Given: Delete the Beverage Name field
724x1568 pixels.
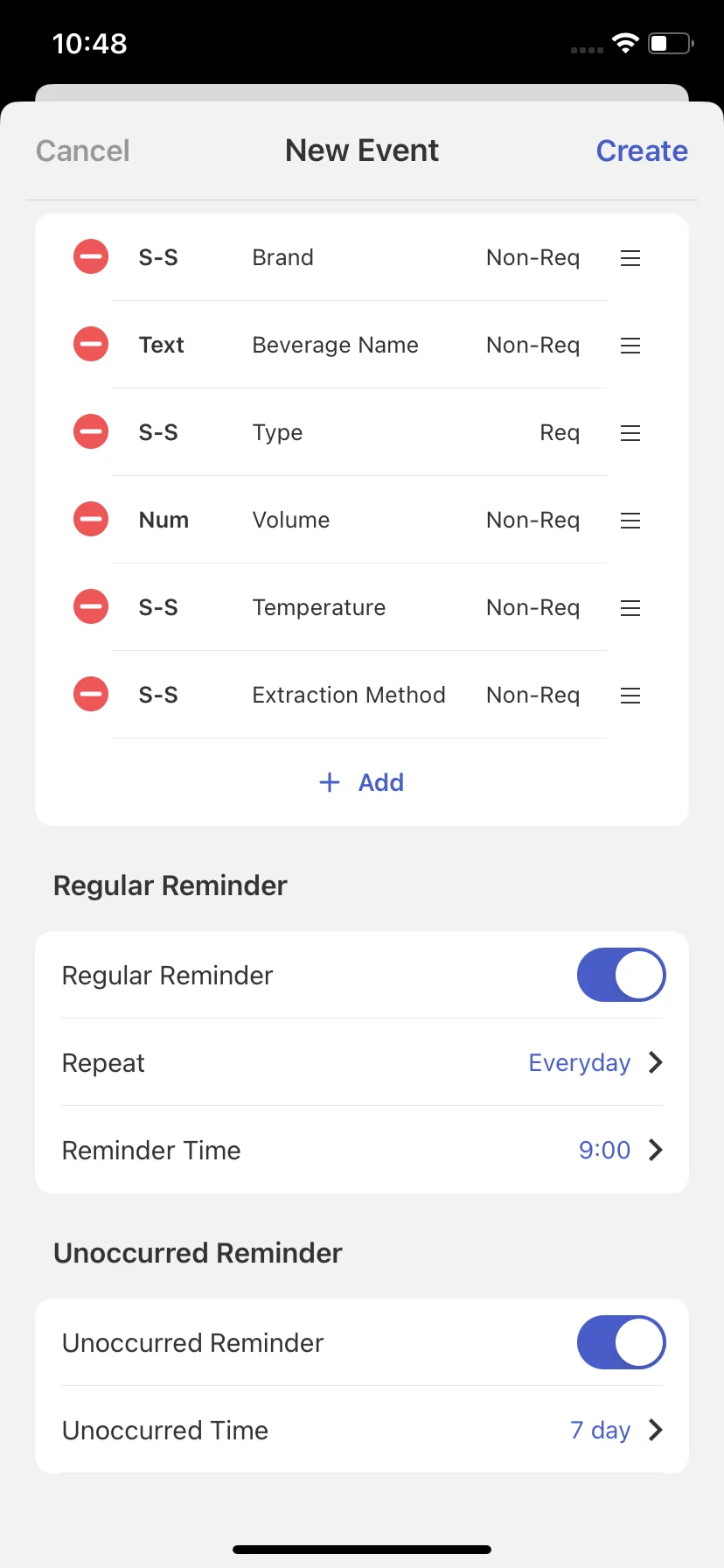Looking at the screenshot, I should click(x=90, y=345).
